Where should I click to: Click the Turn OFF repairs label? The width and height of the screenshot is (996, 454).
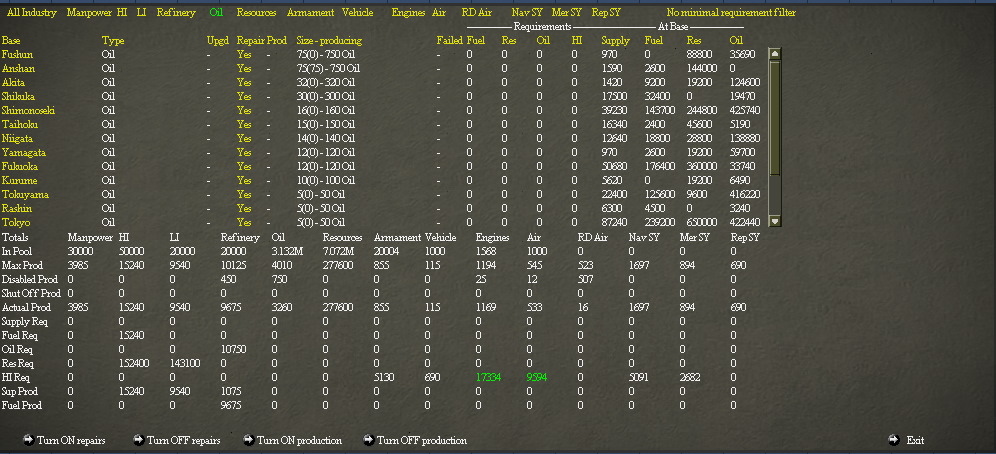184,440
